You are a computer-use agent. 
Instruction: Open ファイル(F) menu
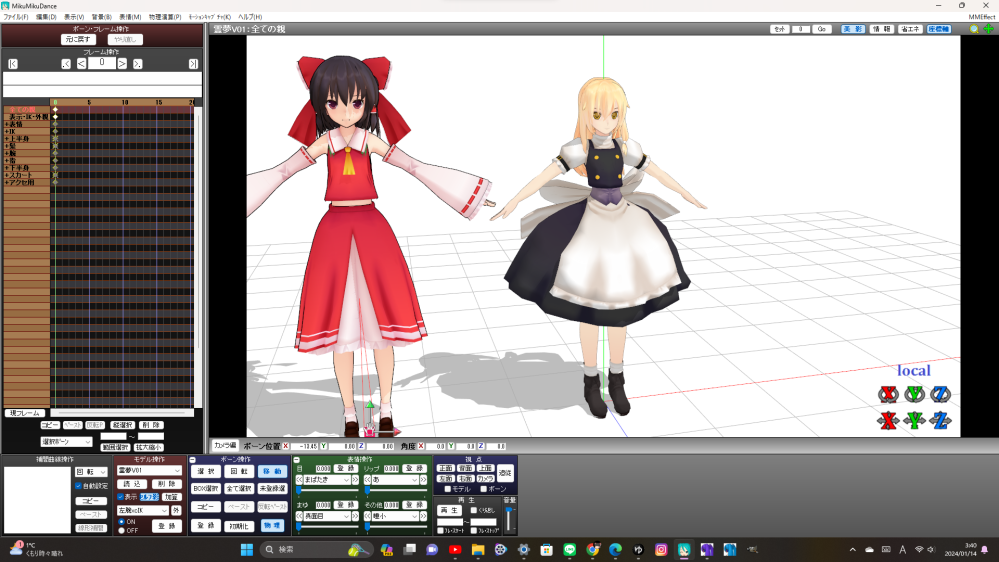pyautogui.click(x=16, y=17)
